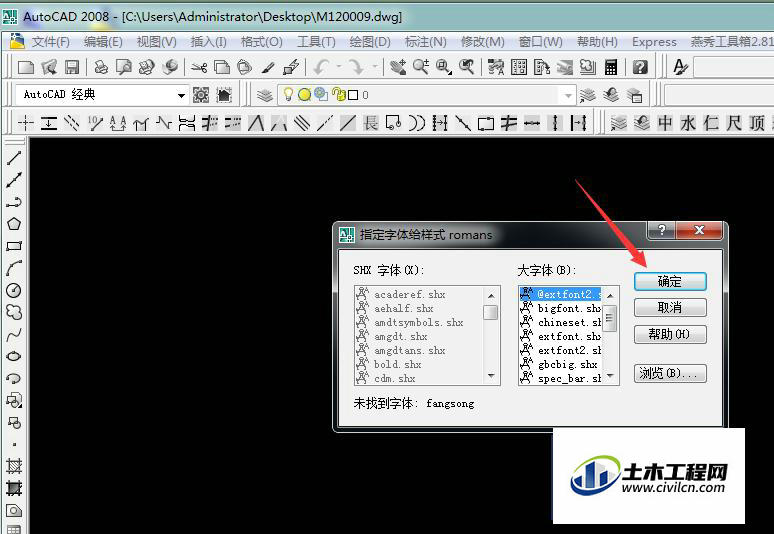
Task: Select the Ellipse tool
Action: [x=14, y=356]
